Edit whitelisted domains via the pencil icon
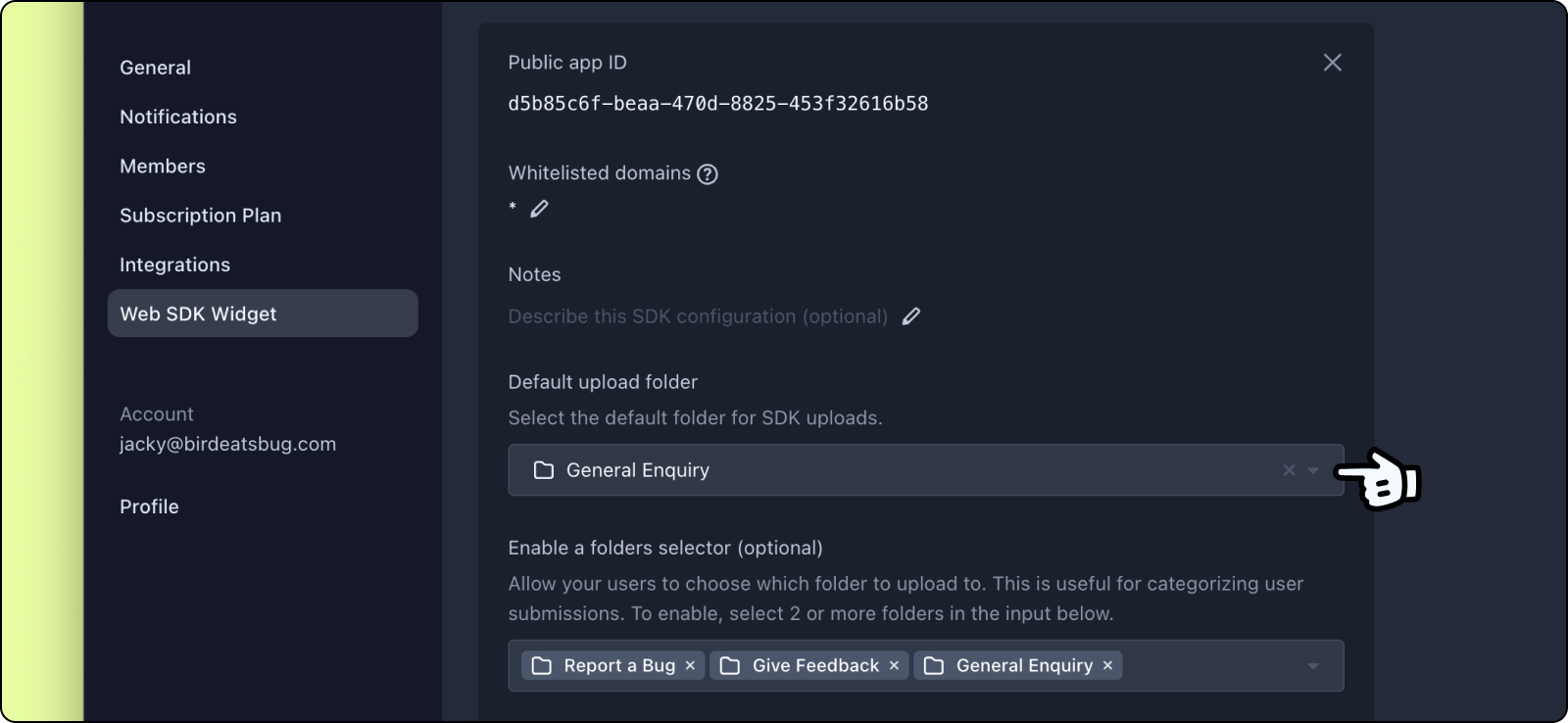Viewport: 1568px width, 723px height. pos(538,208)
